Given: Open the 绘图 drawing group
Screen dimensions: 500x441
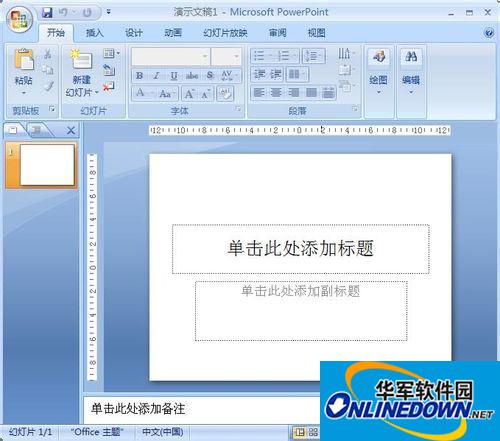Looking at the screenshot, I should click(x=379, y=71).
